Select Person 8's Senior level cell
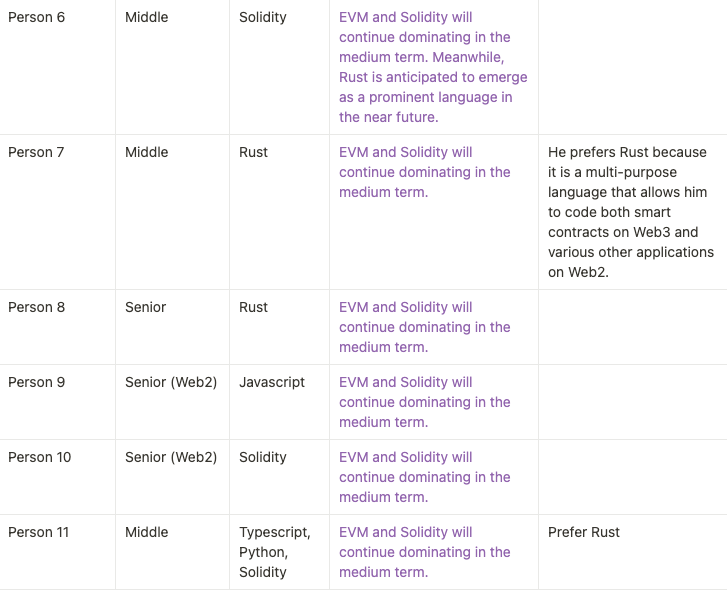 tap(172, 327)
